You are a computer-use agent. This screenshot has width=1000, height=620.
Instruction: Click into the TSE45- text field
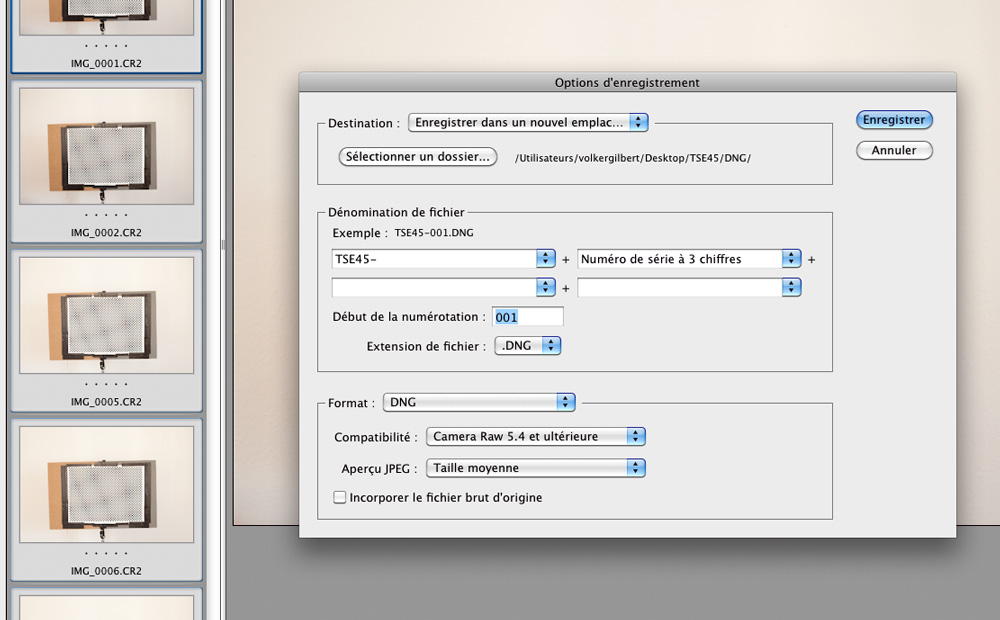[434, 258]
